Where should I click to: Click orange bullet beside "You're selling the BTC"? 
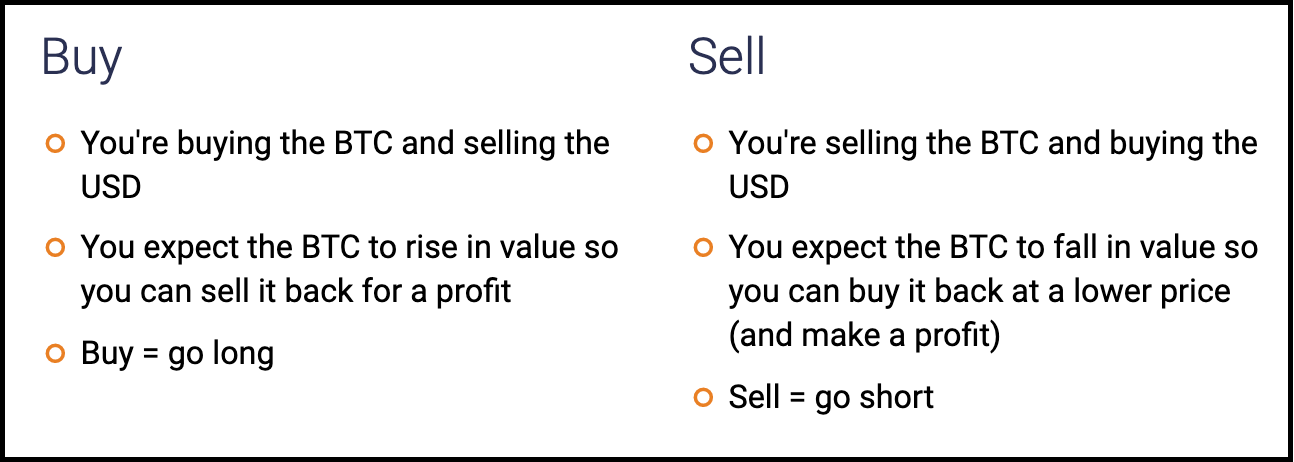(x=703, y=143)
